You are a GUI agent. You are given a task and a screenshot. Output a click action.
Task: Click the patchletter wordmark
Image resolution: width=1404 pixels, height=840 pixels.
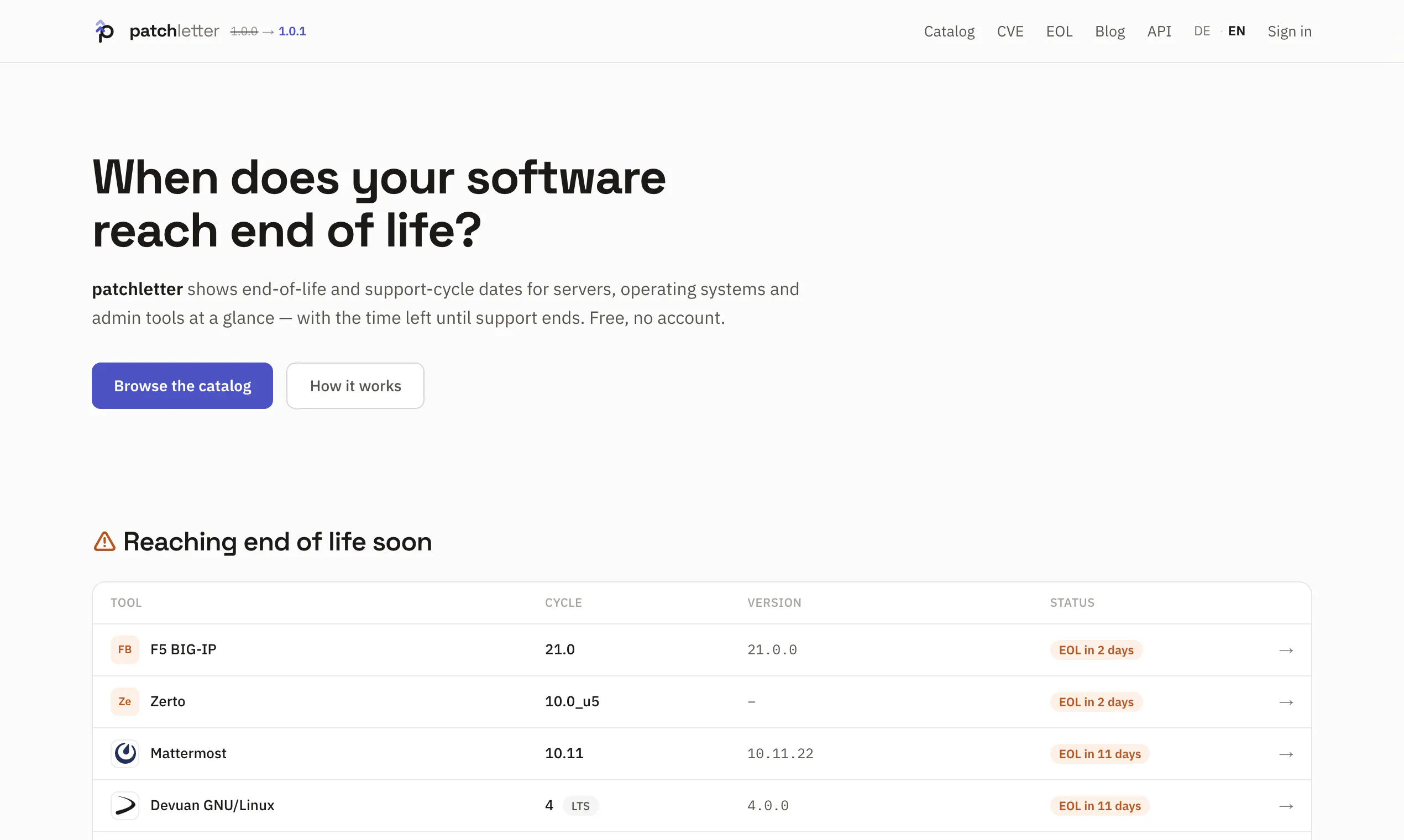(174, 31)
